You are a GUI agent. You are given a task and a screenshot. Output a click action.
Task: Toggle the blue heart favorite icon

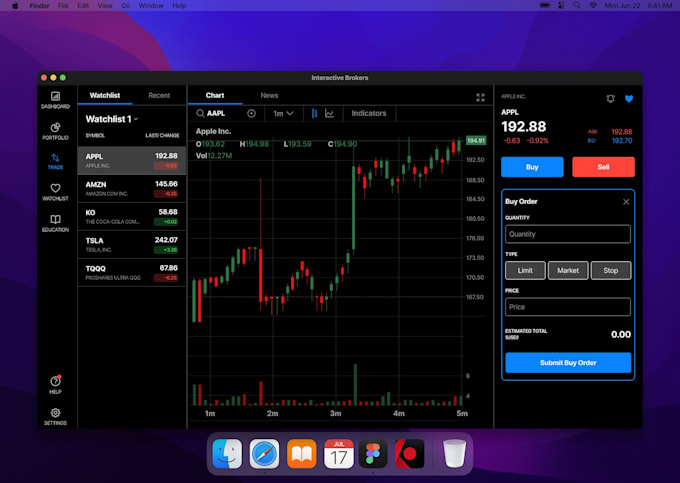point(629,99)
